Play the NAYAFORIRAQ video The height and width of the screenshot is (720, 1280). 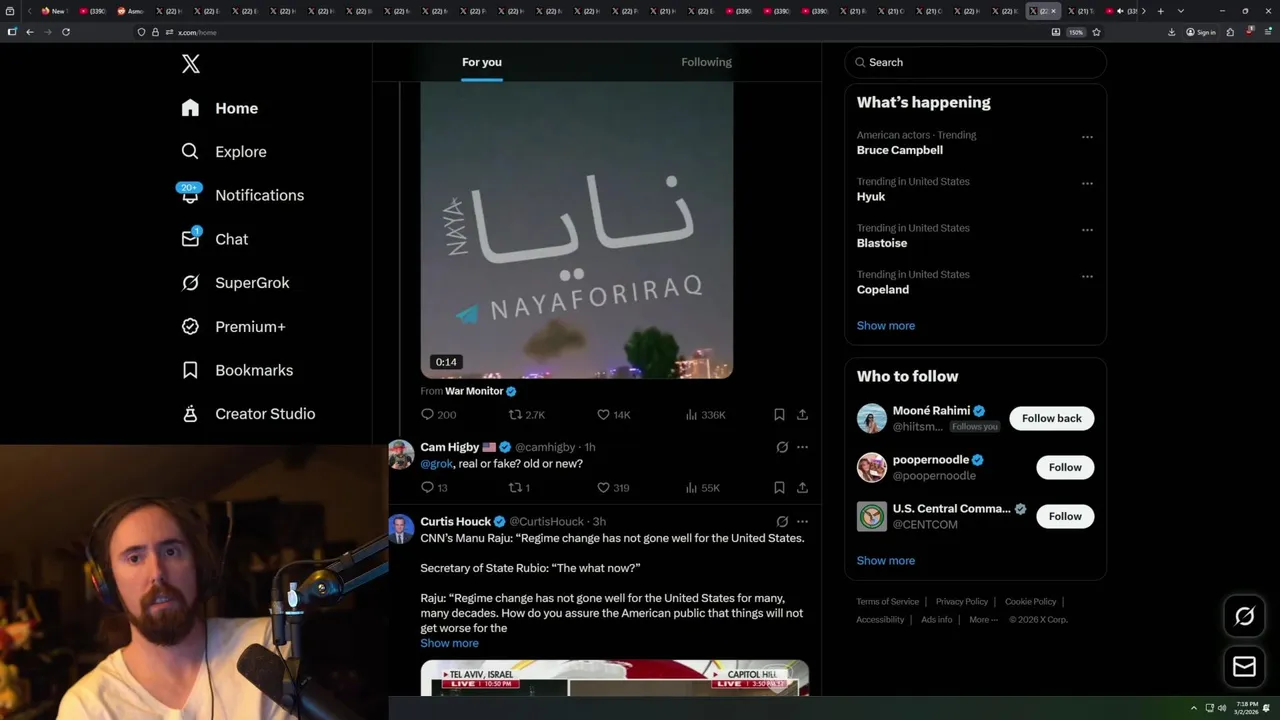click(577, 230)
